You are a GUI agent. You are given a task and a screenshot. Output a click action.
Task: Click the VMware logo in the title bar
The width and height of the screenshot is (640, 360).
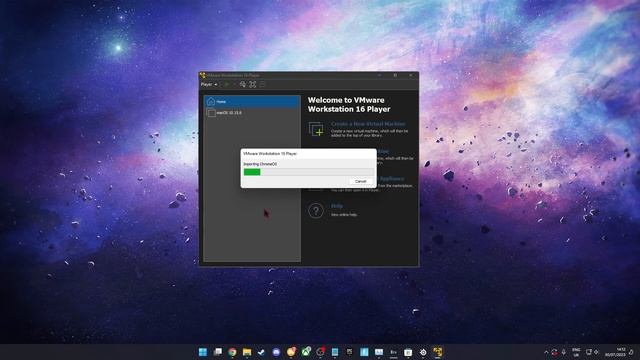click(202, 75)
